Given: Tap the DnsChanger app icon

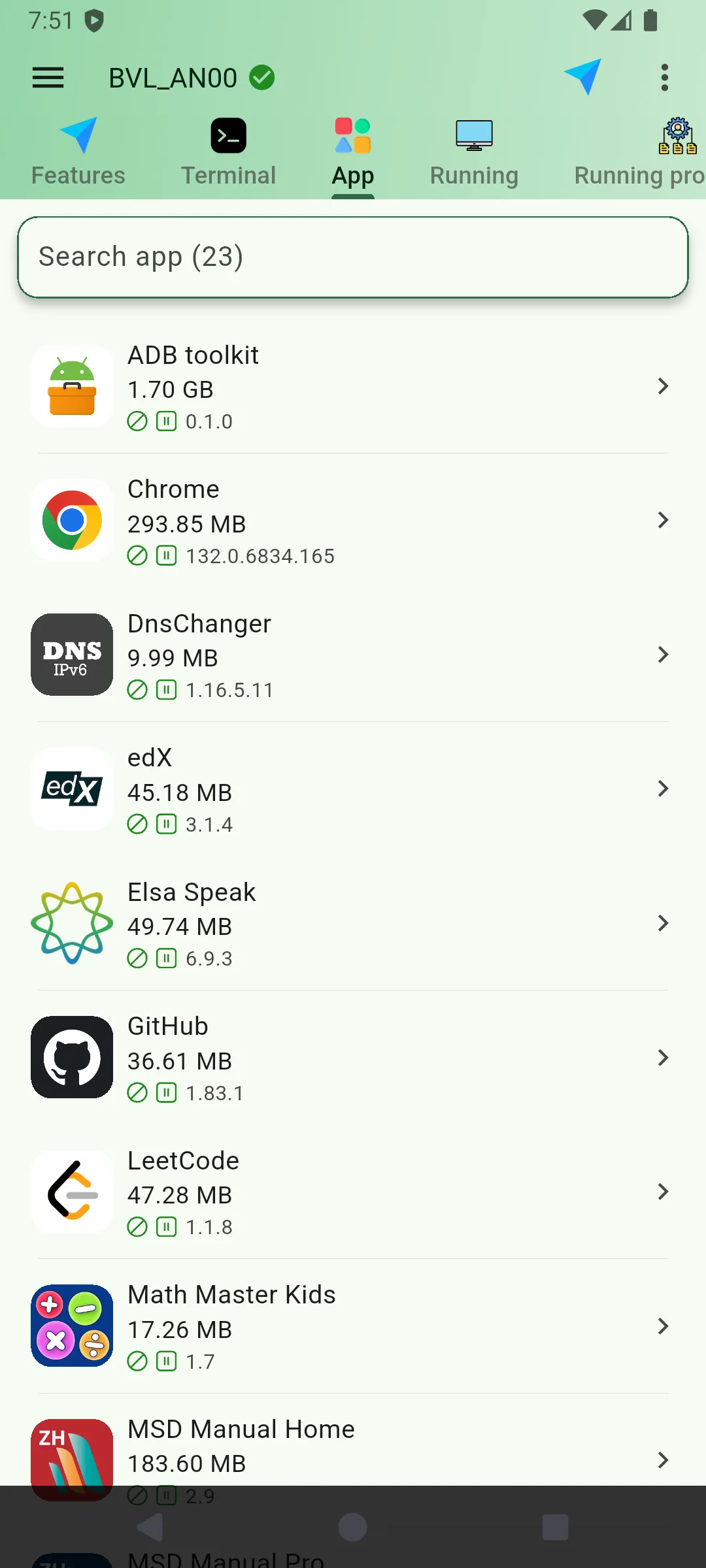Looking at the screenshot, I should coord(72,655).
